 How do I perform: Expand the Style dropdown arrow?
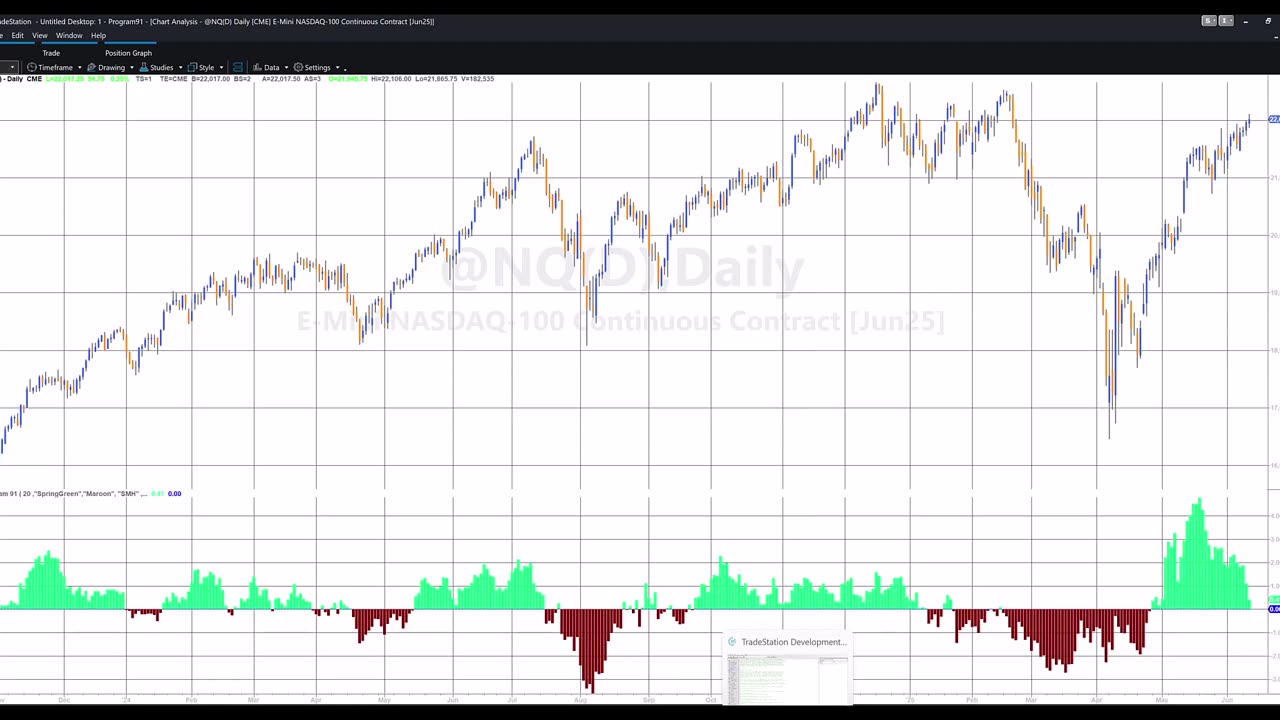[221, 68]
